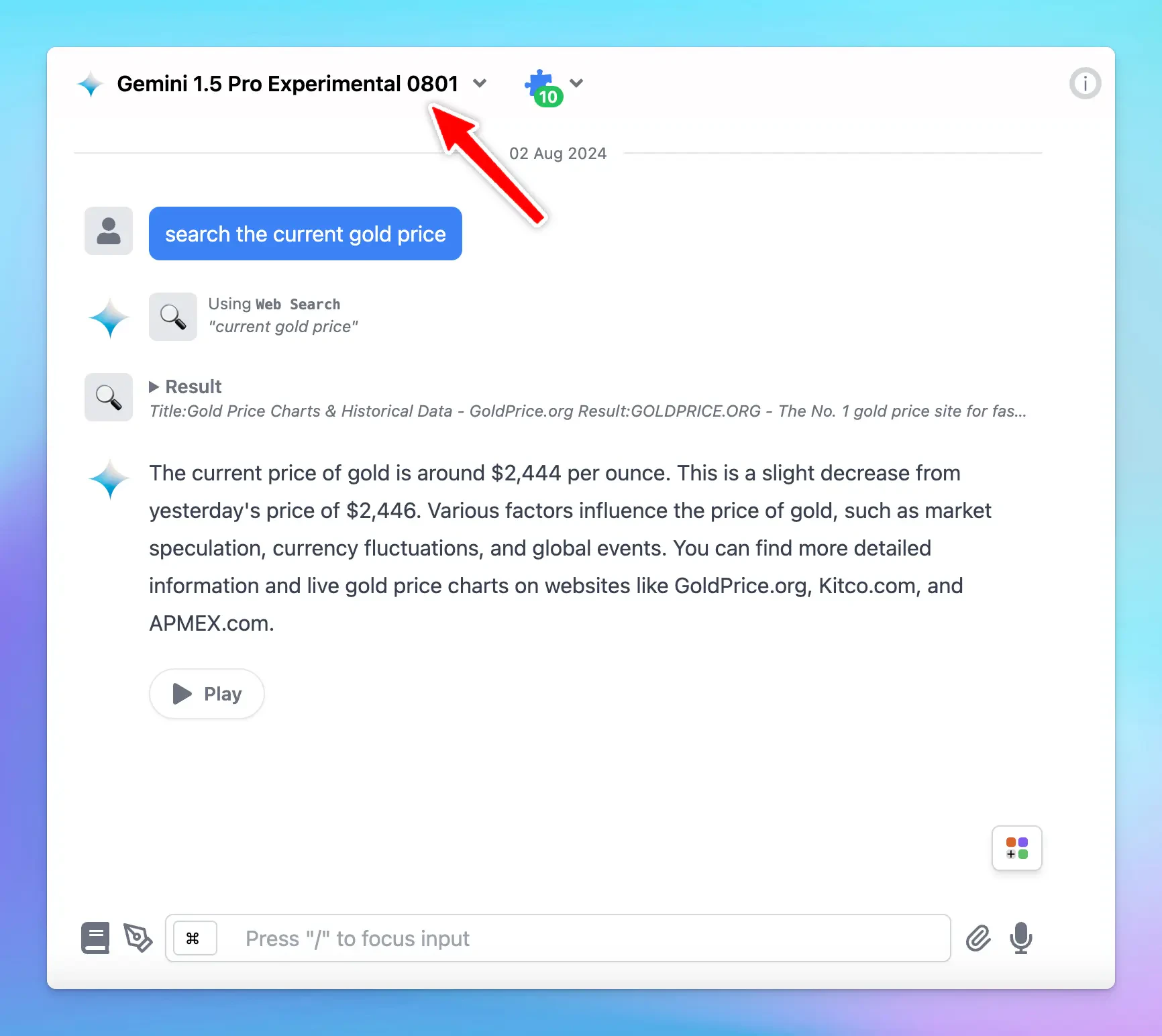The height and width of the screenshot is (1036, 1162).
Task: Open the apps grid button
Action: [1017, 848]
